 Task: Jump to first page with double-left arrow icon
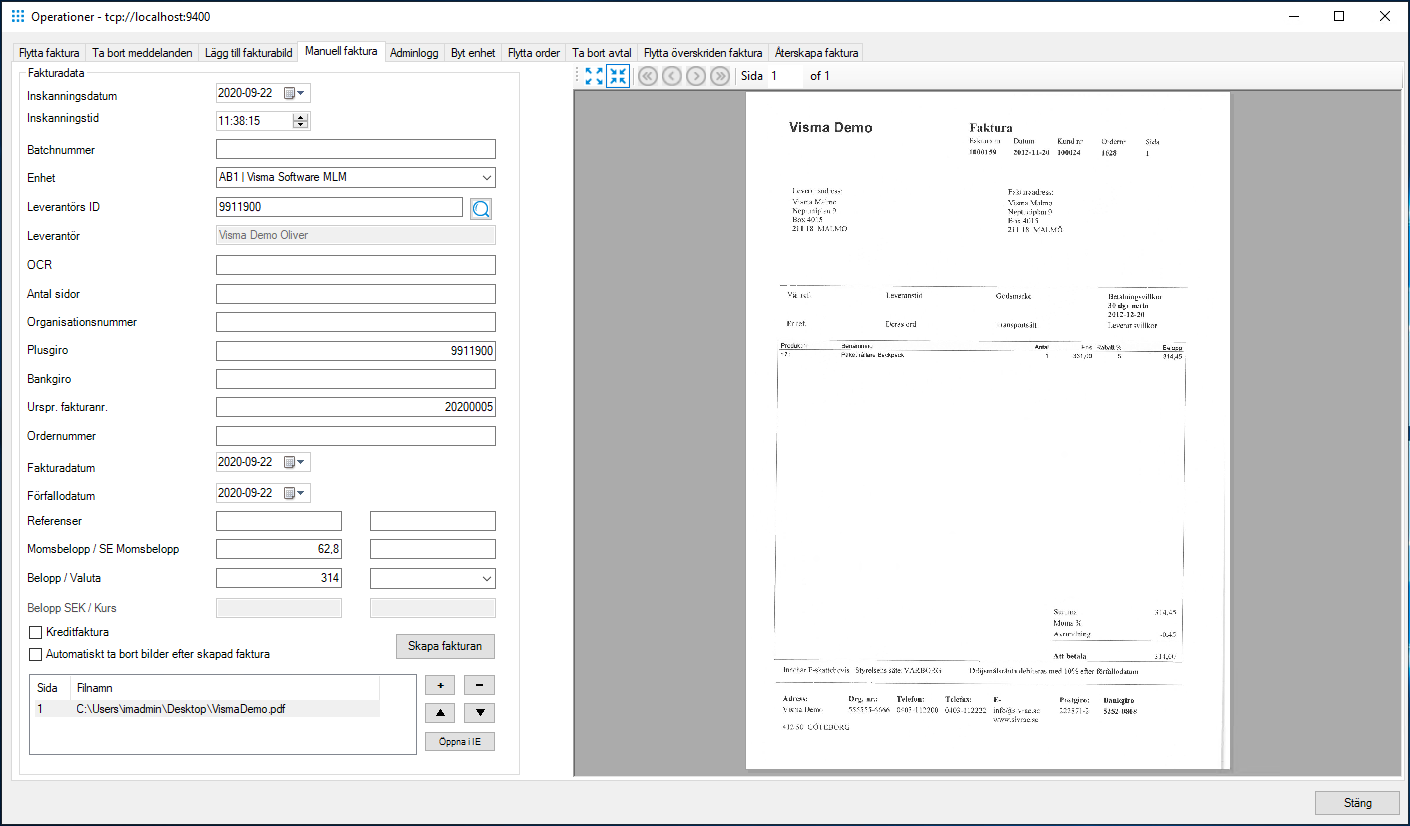(x=647, y=75)
